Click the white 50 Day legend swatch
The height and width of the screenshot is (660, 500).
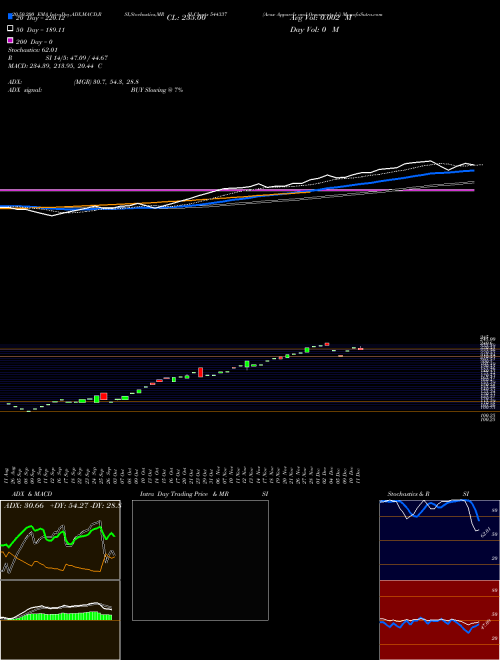click(x=10, y=29)
